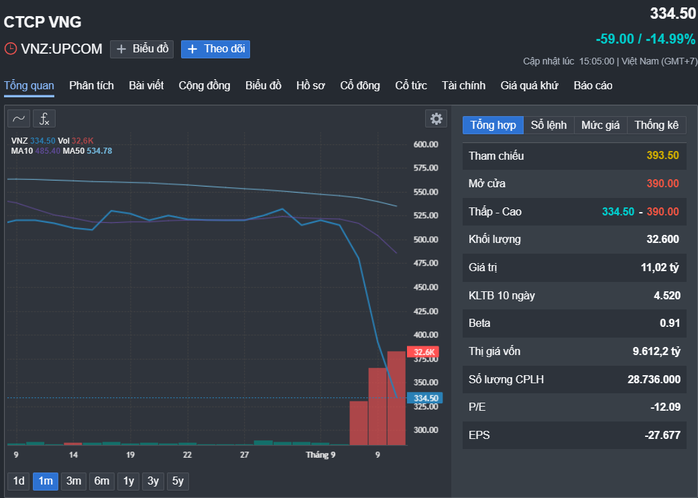Open the Bài viết tab
698x498 pixels.
click(146, 85)
